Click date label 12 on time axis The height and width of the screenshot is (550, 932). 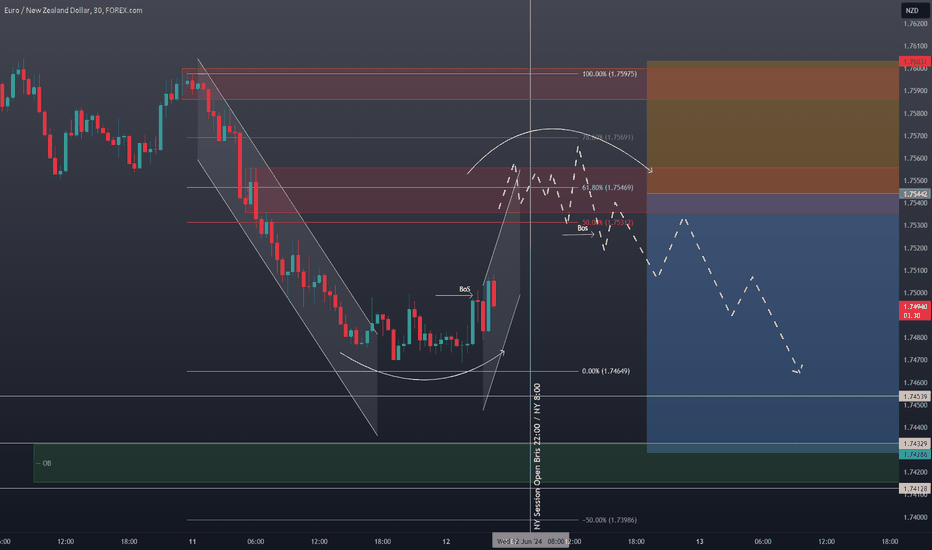point(446,541)
